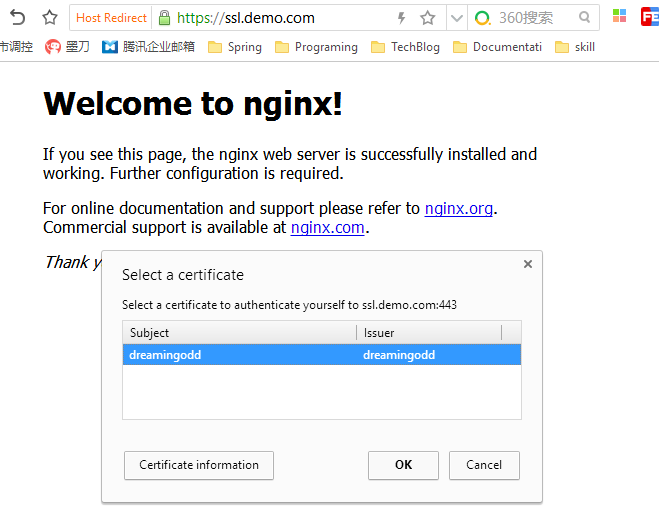Click the bookmark star left of address bar
This screenshot has width=659, height=531.
click(x=50, y=18)
